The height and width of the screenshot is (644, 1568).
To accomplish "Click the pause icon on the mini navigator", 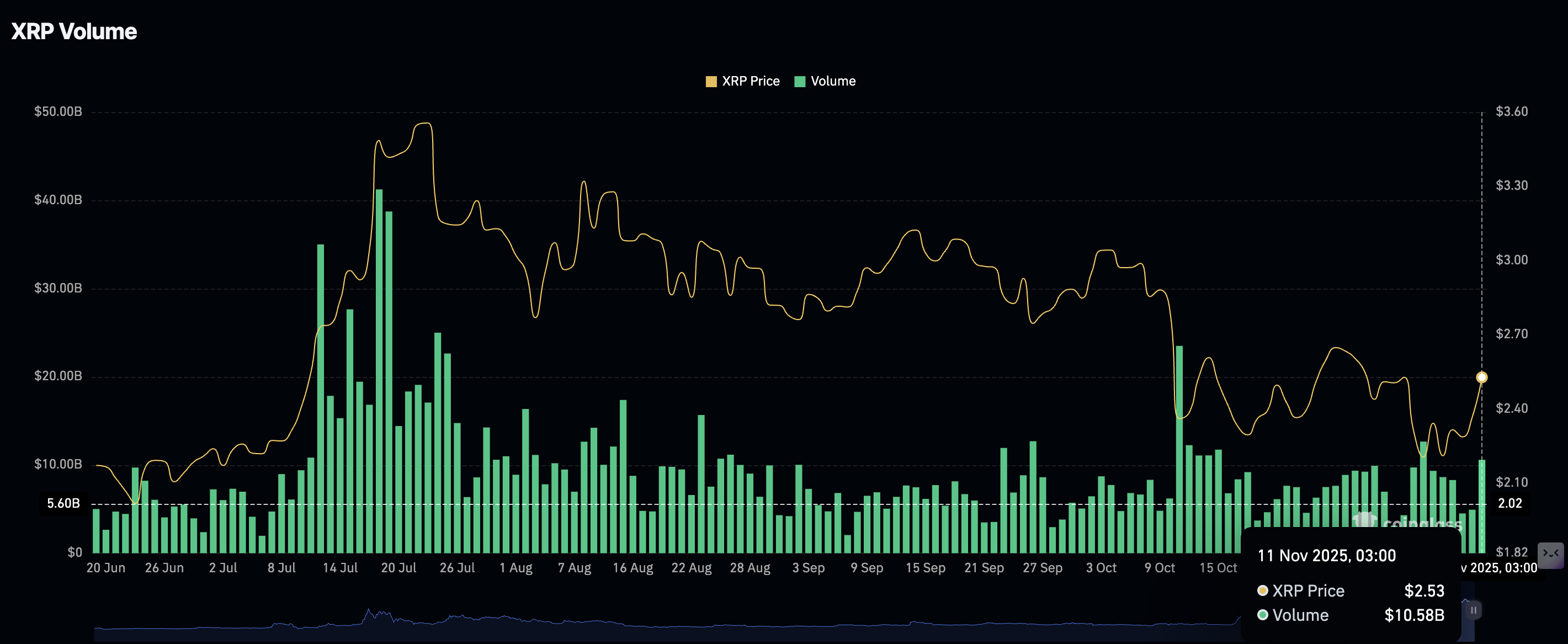I will (1475, 610).
